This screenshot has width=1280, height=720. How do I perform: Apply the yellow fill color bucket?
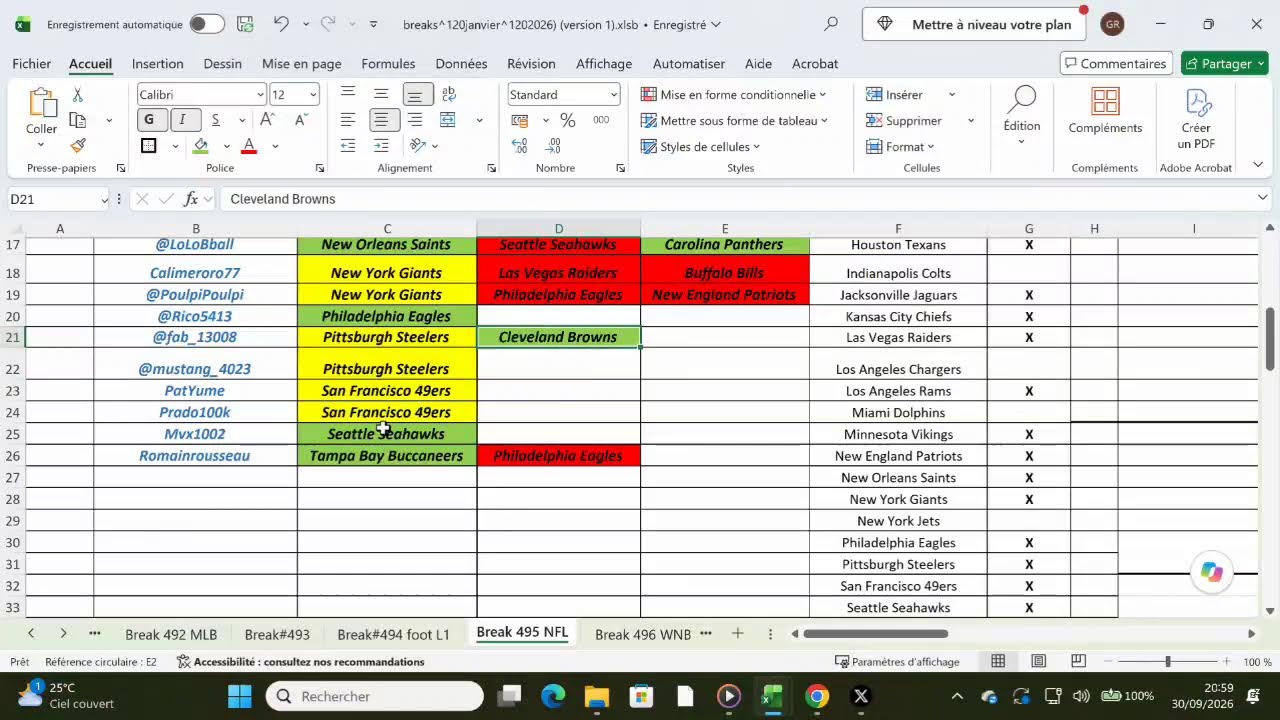tap(201, 146)
